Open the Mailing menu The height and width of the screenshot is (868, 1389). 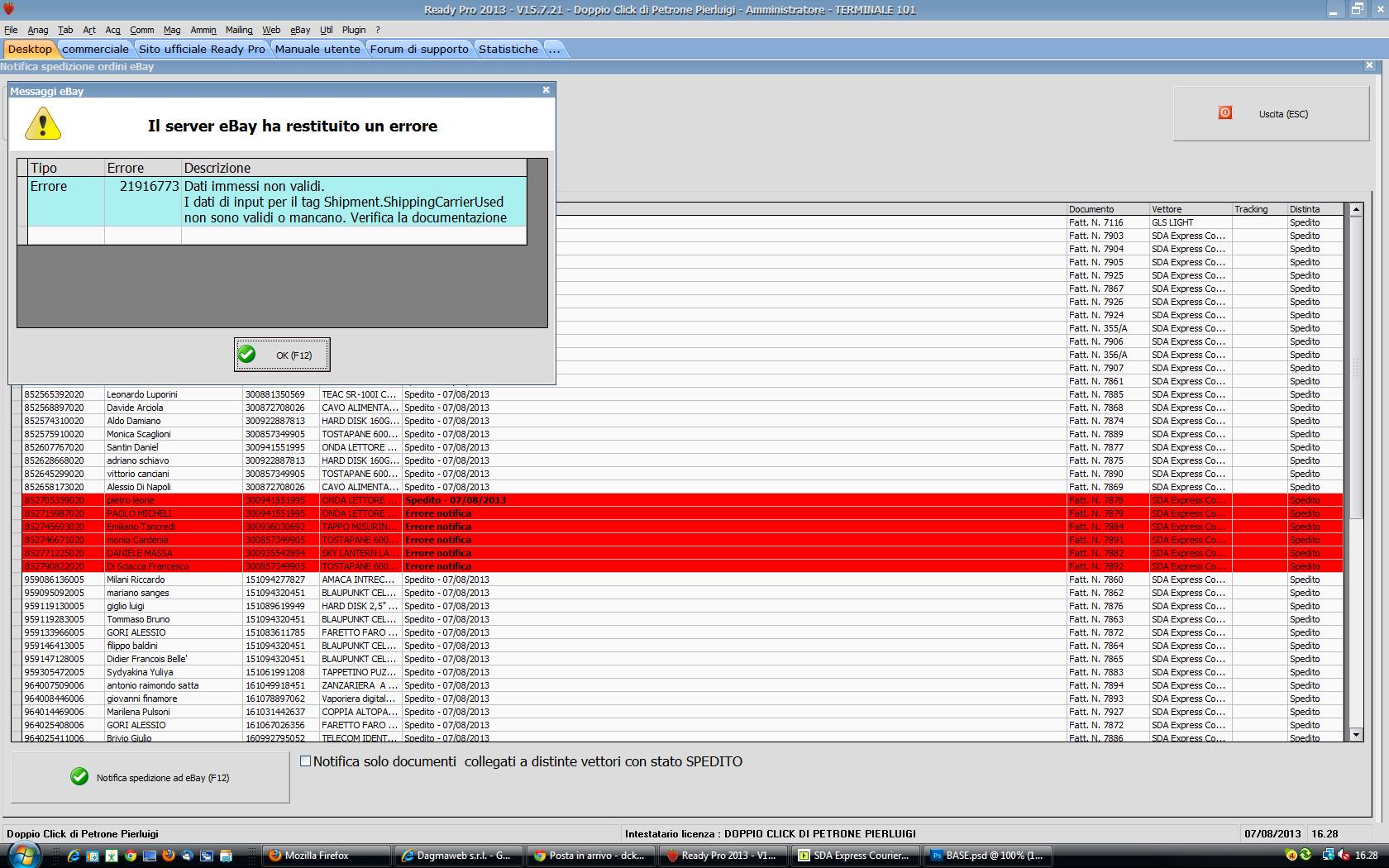click(x=239, y=30)
